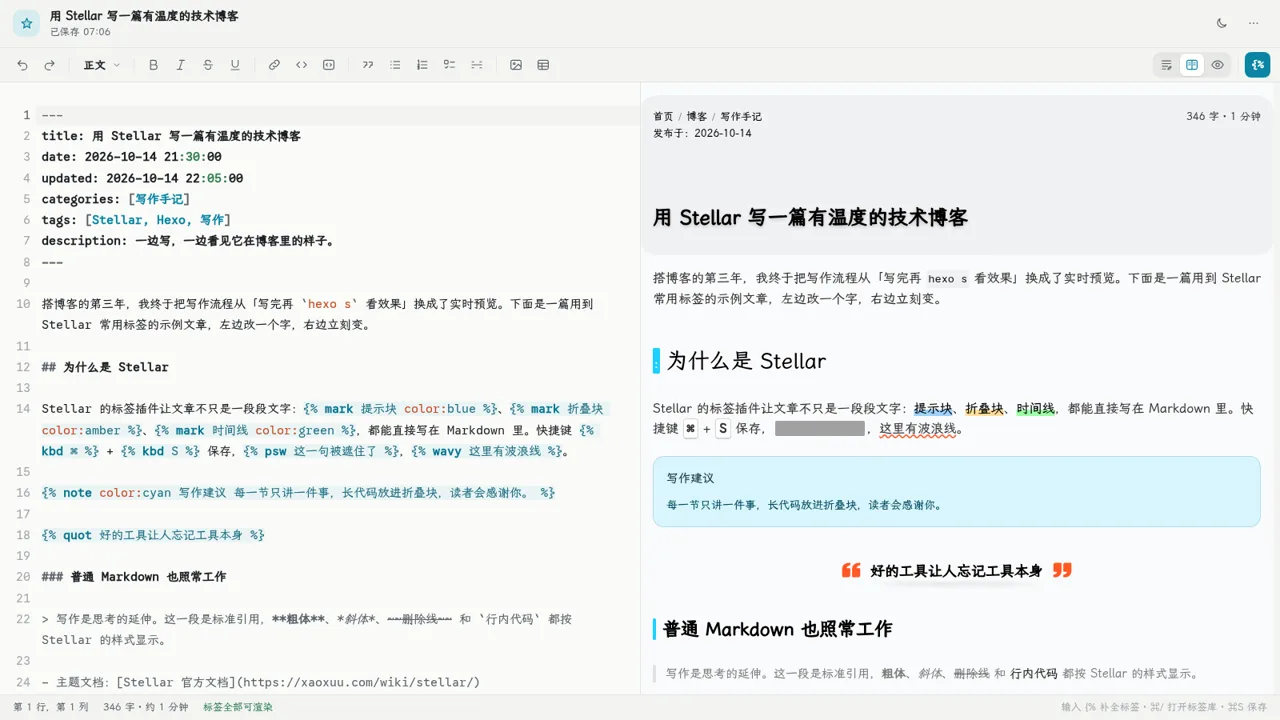Click the redo arrow icon
The height and width of the screenshot is (720, 1280).
point(49,65)
